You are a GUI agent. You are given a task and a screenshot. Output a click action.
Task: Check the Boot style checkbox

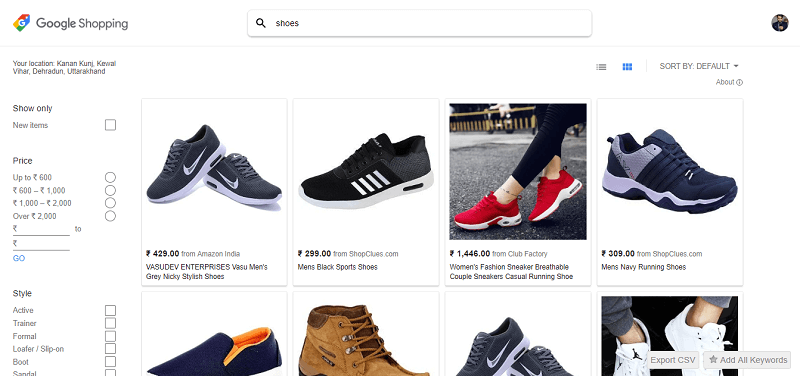[x=110, y=361]
